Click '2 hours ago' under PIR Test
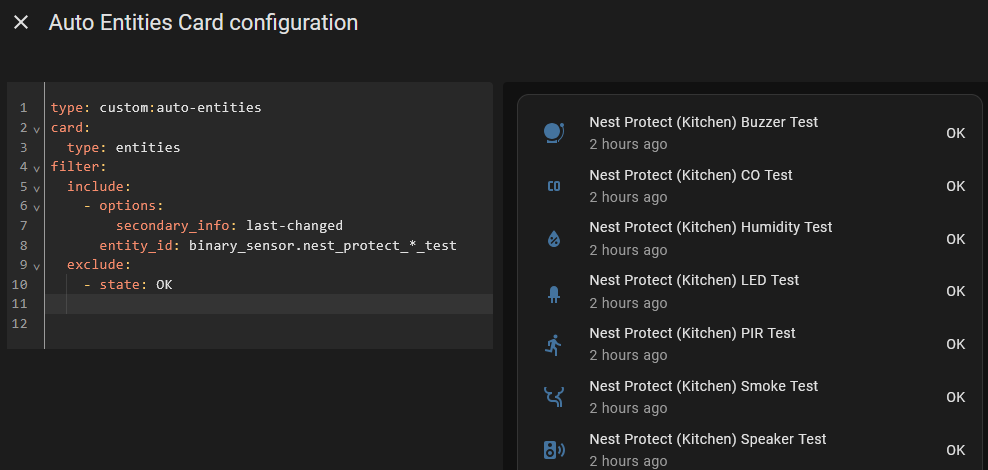Screen dimensions: 988x470 628,355
